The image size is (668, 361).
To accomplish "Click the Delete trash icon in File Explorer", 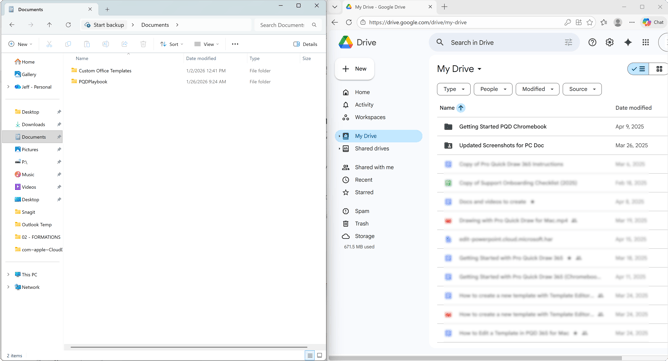I will point(143,44).
